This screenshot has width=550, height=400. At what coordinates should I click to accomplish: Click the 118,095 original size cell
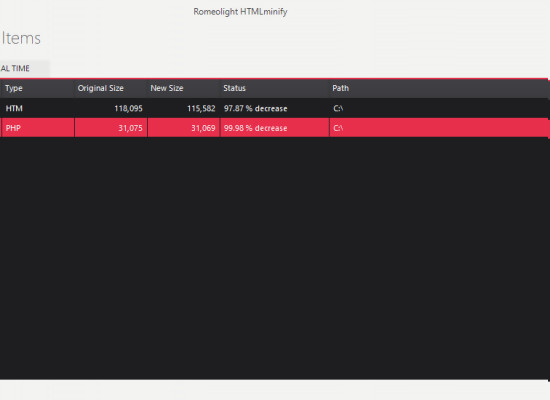(x=128, y=108)
